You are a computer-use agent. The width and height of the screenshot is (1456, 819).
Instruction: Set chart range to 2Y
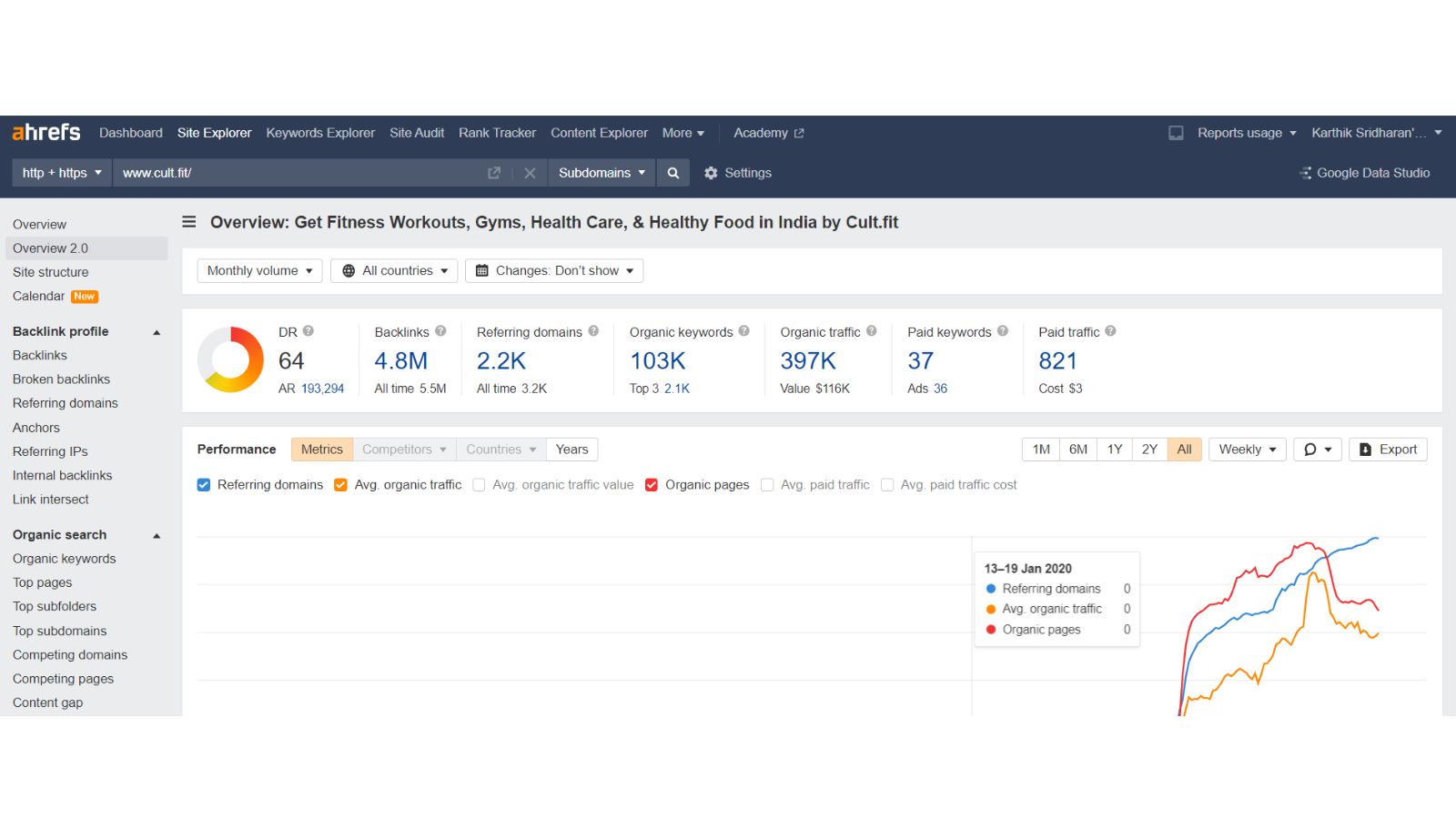point(1149,450)
